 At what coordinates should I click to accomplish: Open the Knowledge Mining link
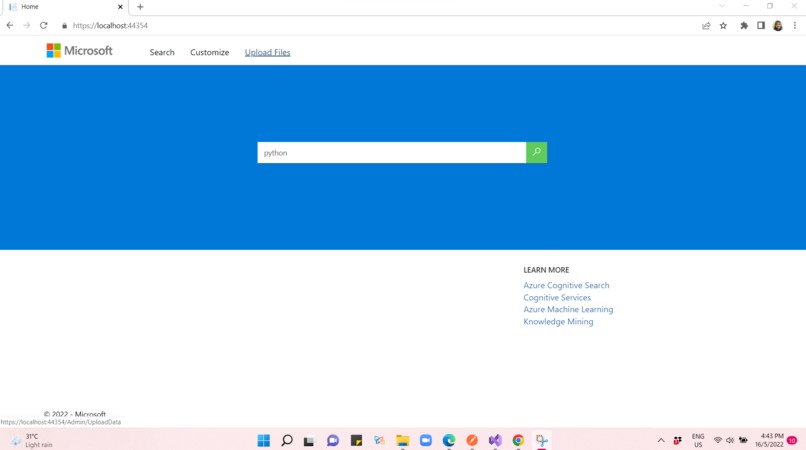click(x=558, y=322)
